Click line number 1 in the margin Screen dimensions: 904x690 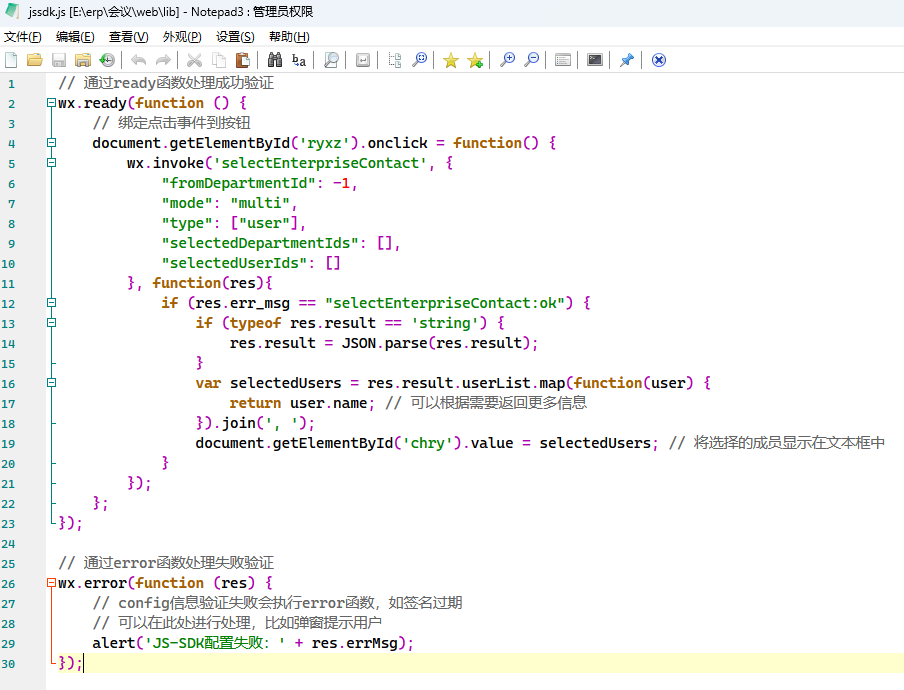click(x=12, y=84)
